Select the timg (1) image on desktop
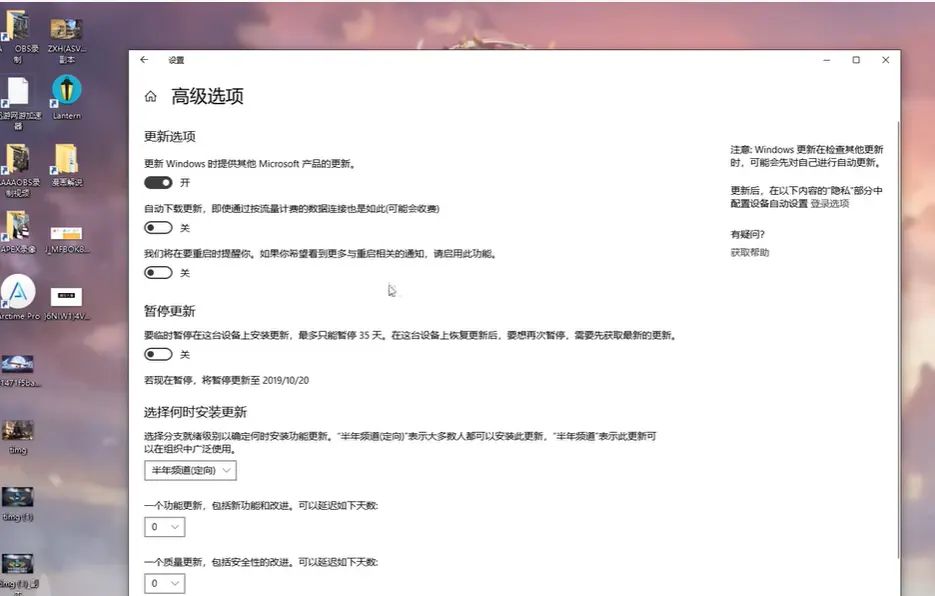The image size is (935, 596). [x=18, y=504]
